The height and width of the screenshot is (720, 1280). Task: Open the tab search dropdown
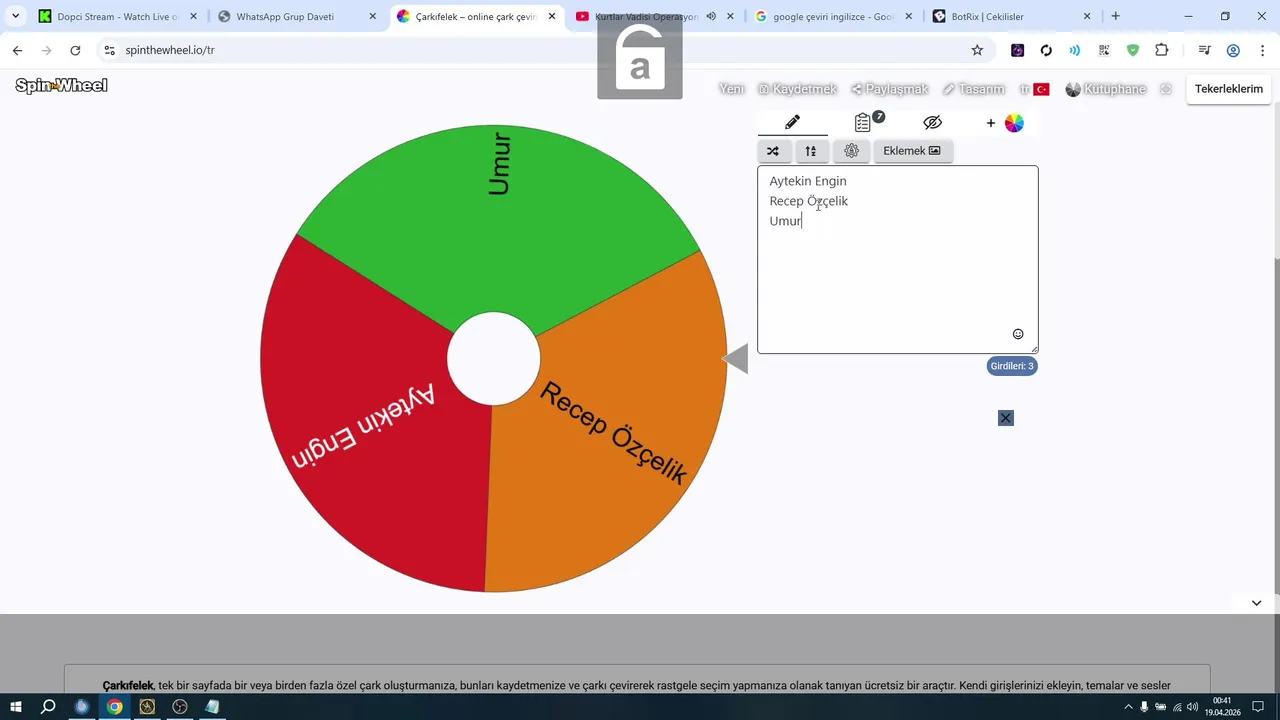pos(15,16)
